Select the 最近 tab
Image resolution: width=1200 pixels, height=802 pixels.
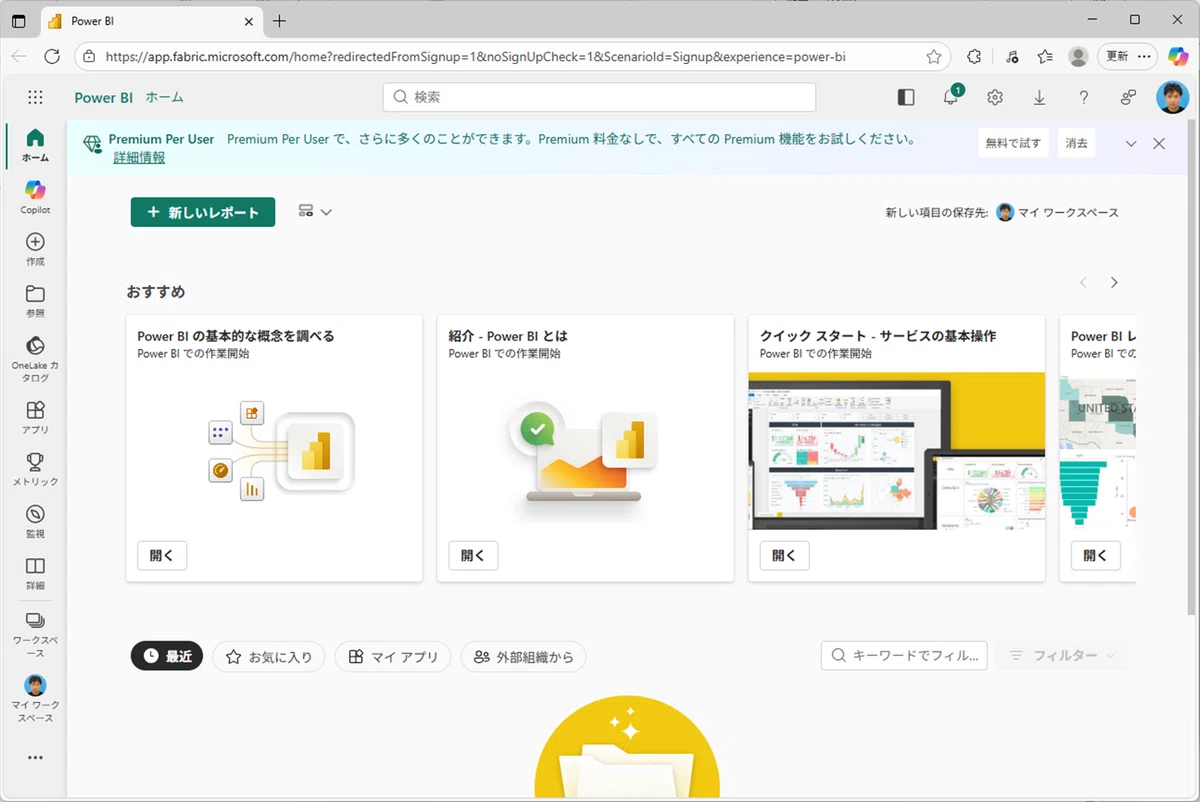(167, 657)
